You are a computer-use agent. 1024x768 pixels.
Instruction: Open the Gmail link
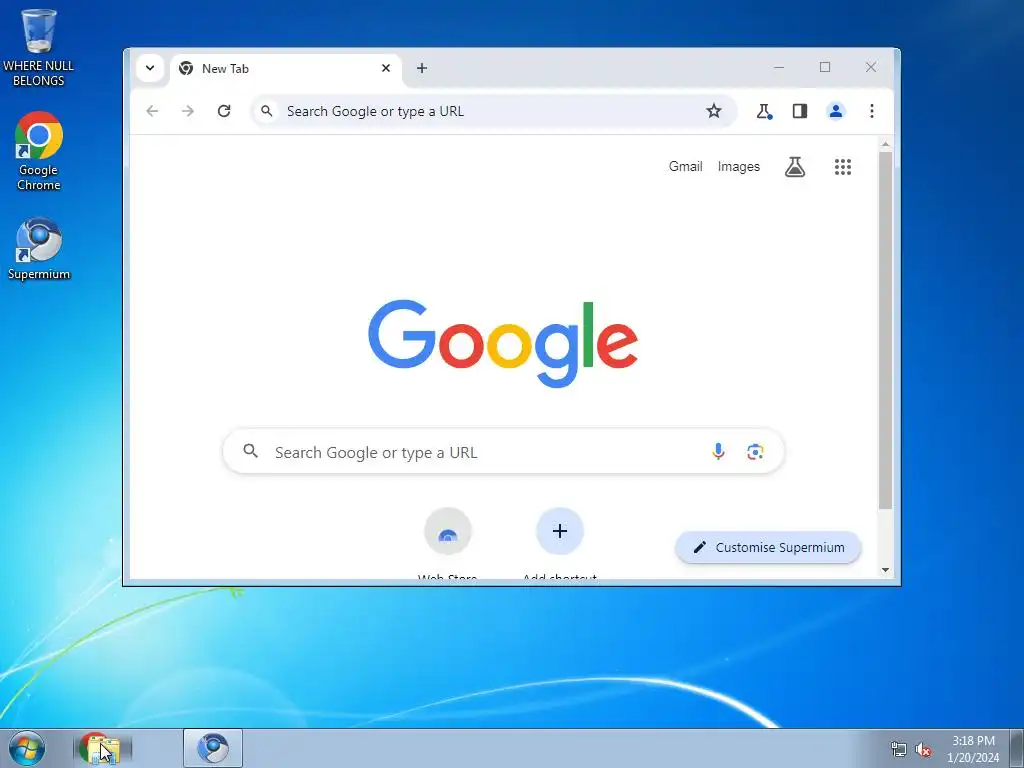685,167
